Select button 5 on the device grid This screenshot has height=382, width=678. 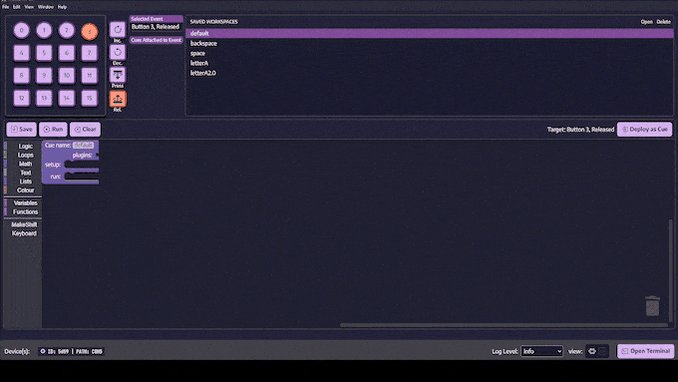(x=44, y=53)
